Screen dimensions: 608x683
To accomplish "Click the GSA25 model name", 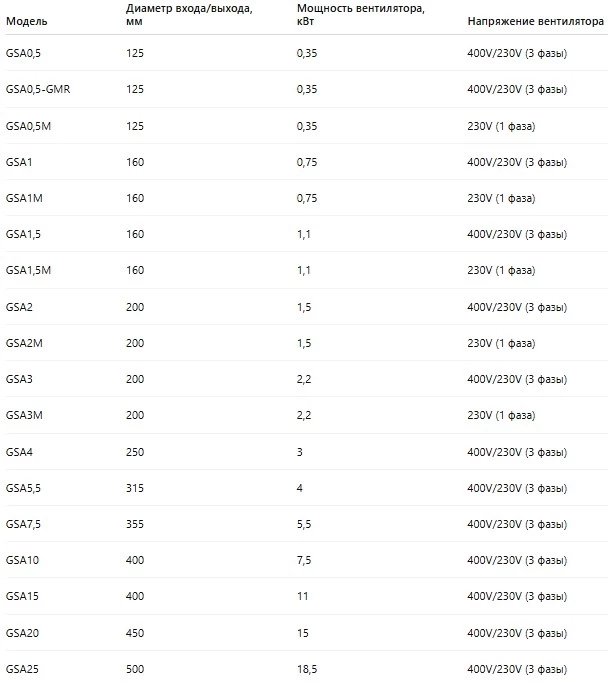I will pyautogui.click(x=22, y=668).
